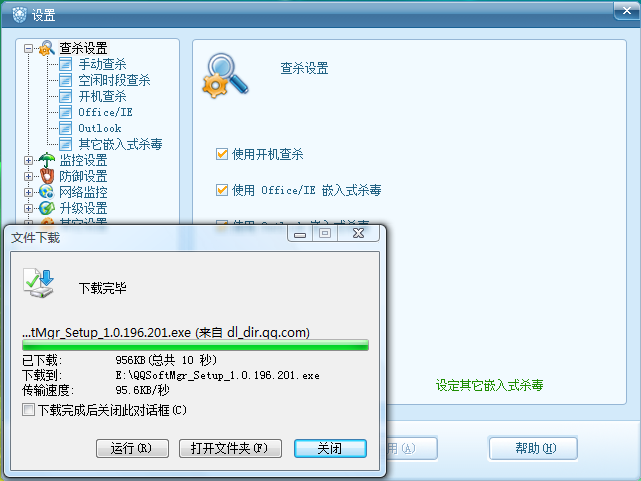Screen dimensions: 641x481
Task: Click the 升级设置 globe checkmark icon
Action: coord(47,208)
